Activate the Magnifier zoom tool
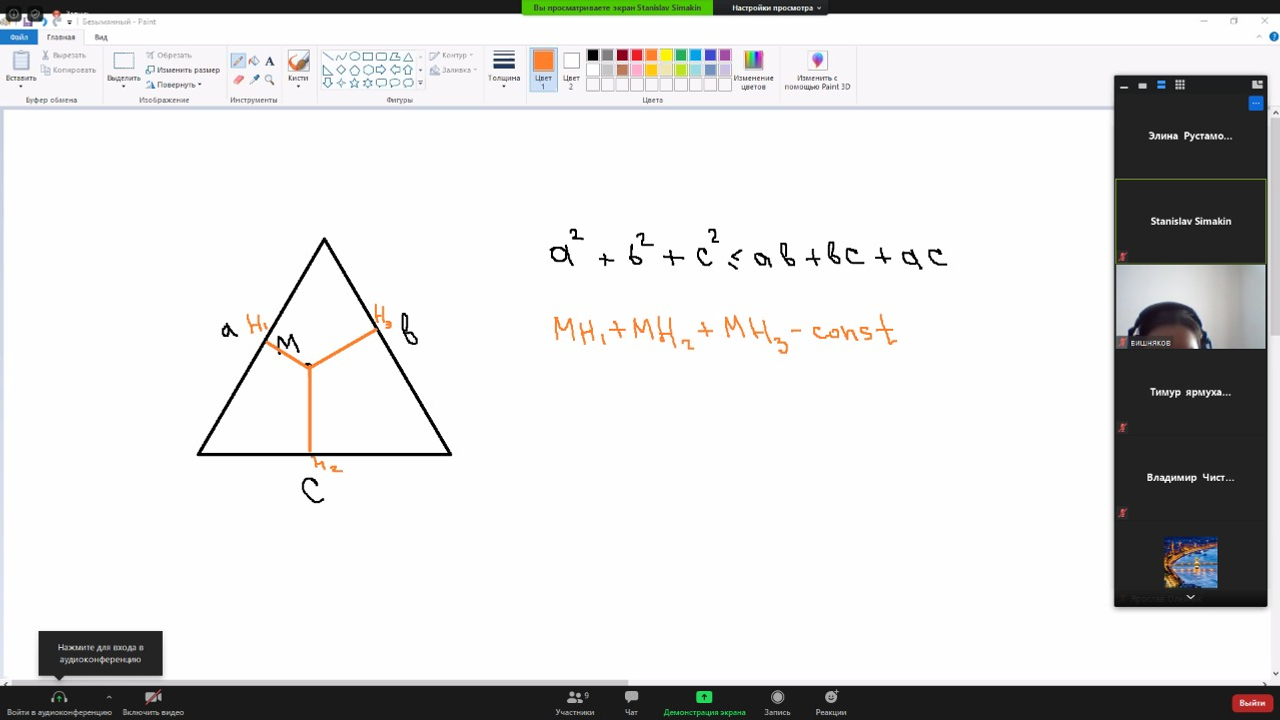Viewport: 1280px width, 720px height. (x=269, y=79)
